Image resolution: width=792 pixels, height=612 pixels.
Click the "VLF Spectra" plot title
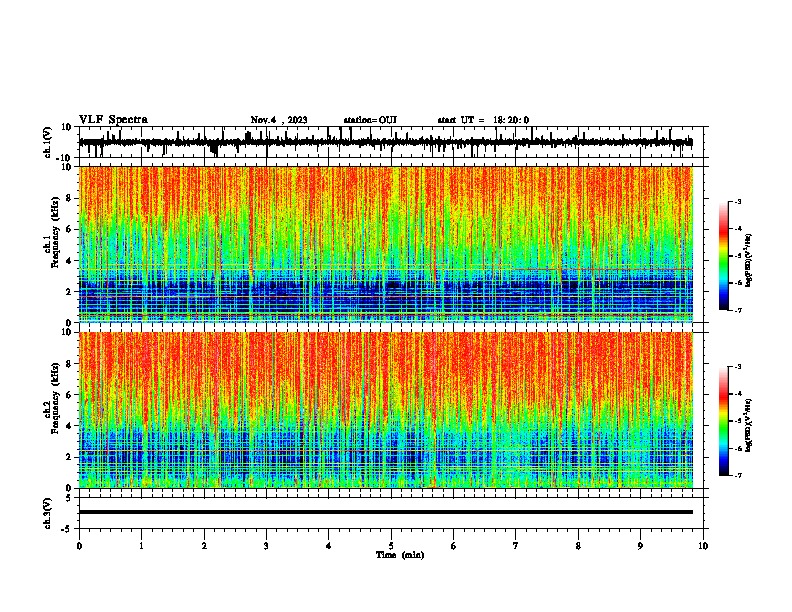[x=113, y=120]
